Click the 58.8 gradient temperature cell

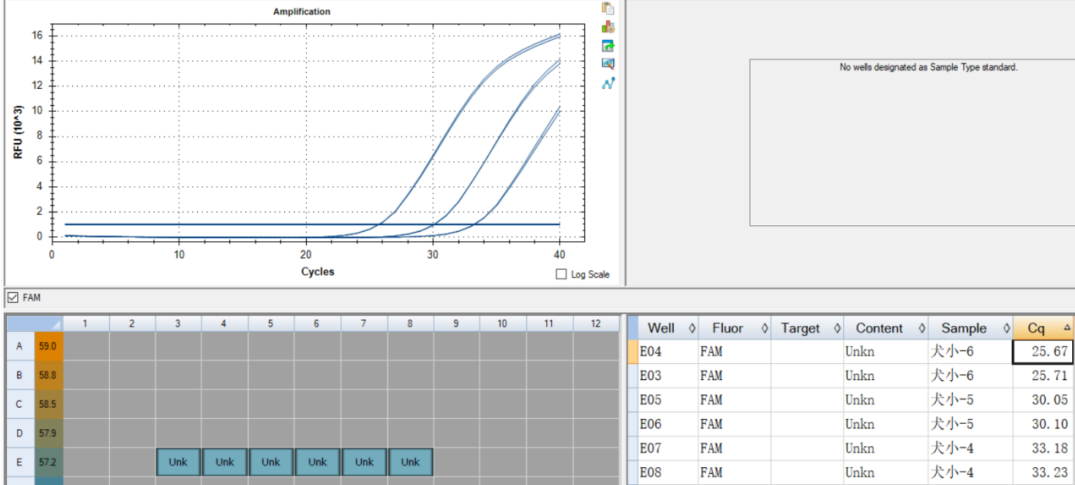click(x=48, y=375)
